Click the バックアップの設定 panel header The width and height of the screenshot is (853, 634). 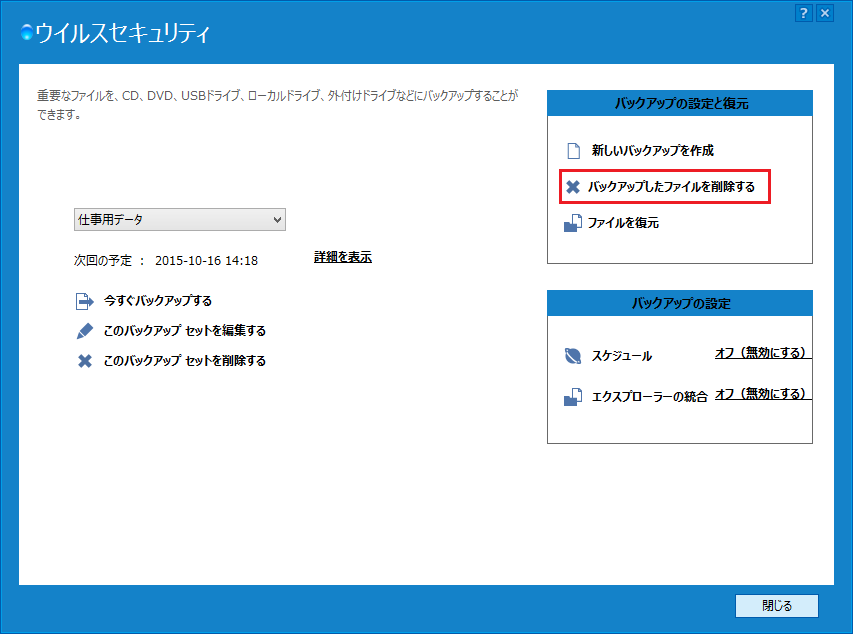[x=680, y=303]
